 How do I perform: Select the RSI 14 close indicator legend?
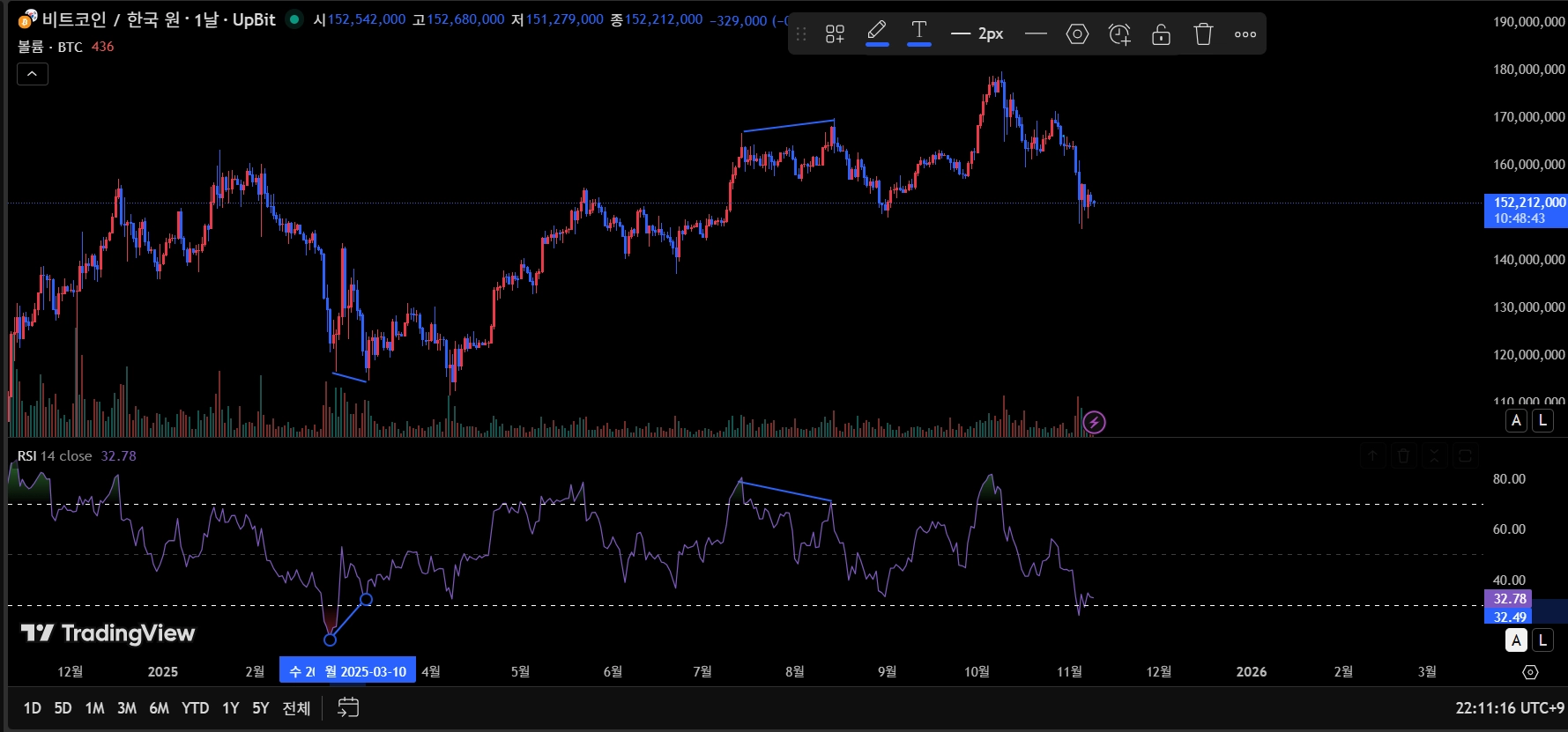(55, 455)
